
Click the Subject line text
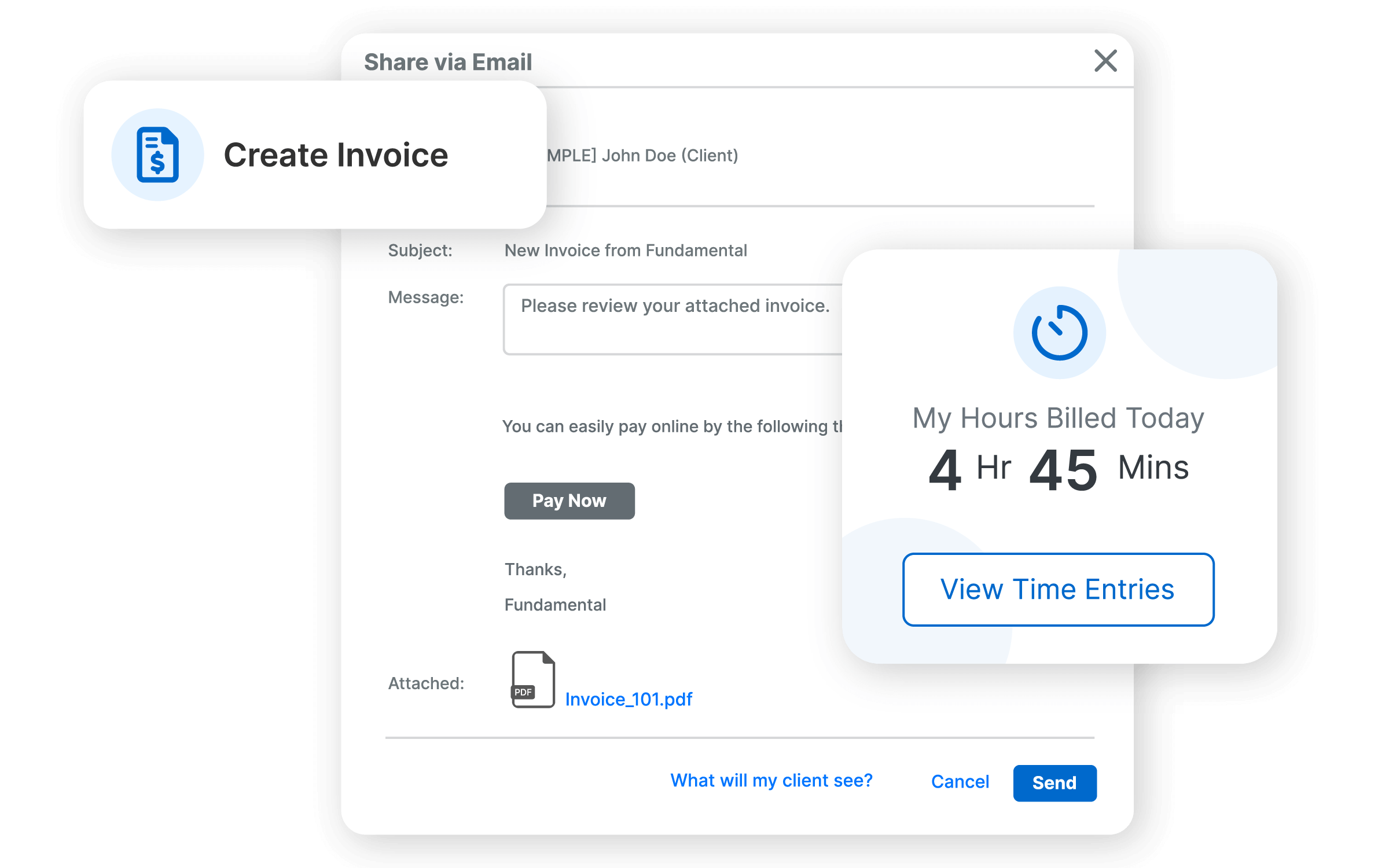click(625, 251)
